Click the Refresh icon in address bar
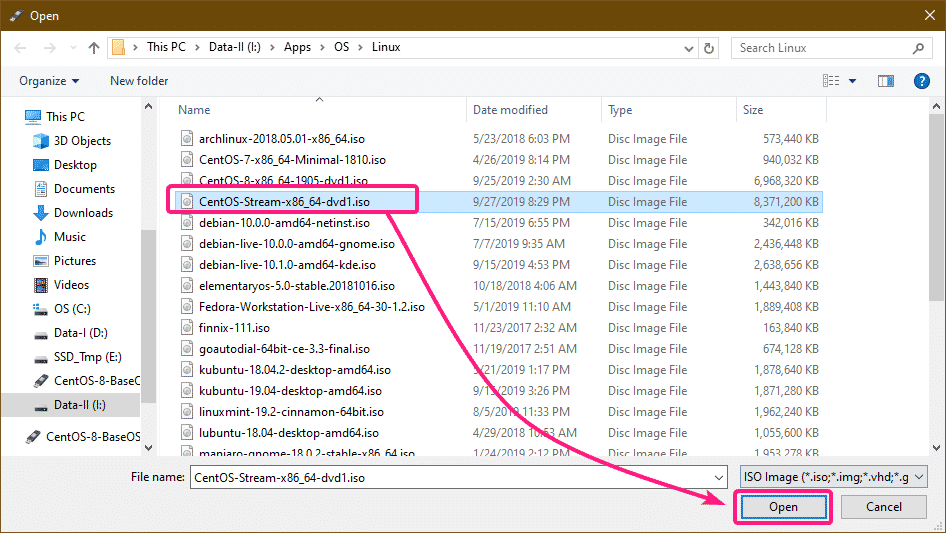 pyautogui.click(x=709, y=48)
